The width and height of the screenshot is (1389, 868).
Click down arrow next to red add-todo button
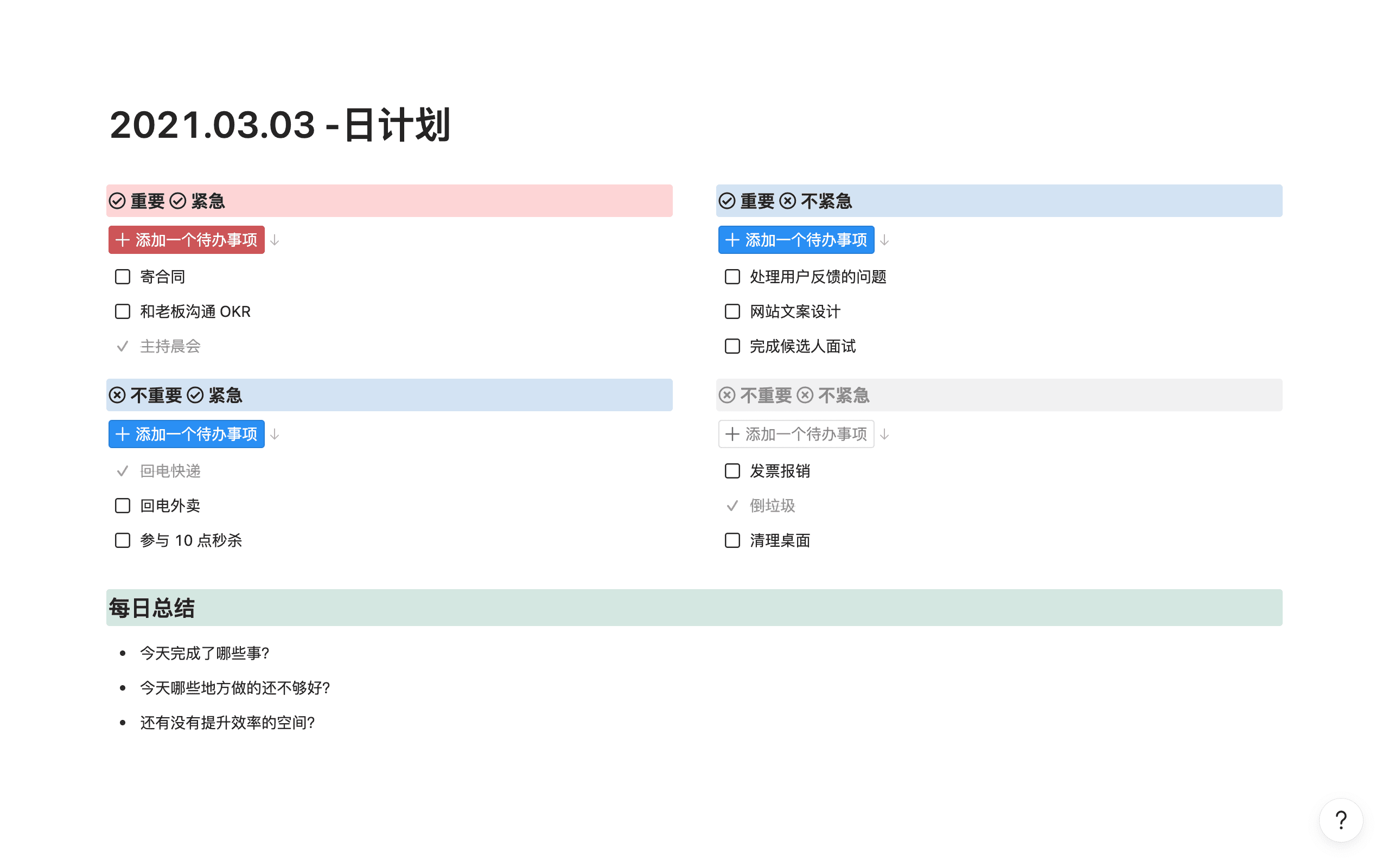(275, 240)
